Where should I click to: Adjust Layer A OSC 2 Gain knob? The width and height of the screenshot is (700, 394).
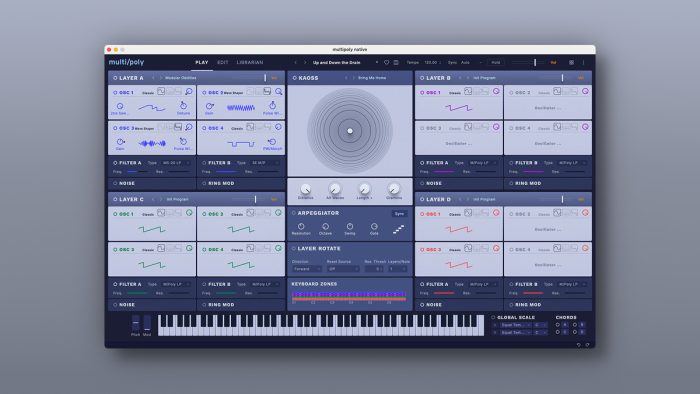[209, 106]
